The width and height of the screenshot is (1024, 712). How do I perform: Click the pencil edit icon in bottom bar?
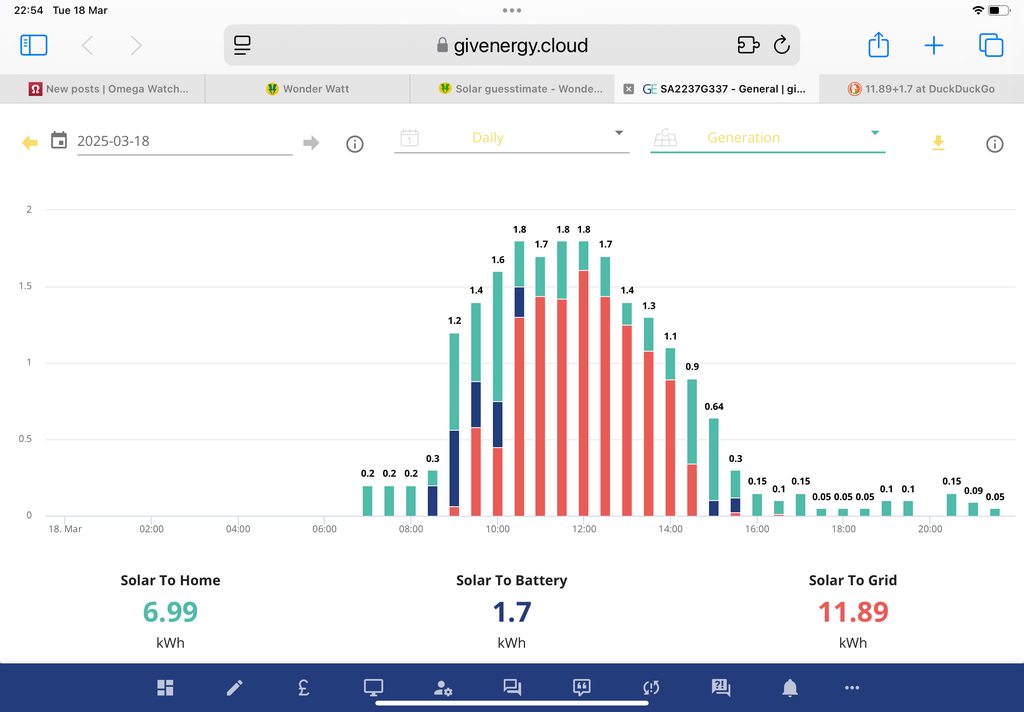pyautogui.click(x=234, y=687)
